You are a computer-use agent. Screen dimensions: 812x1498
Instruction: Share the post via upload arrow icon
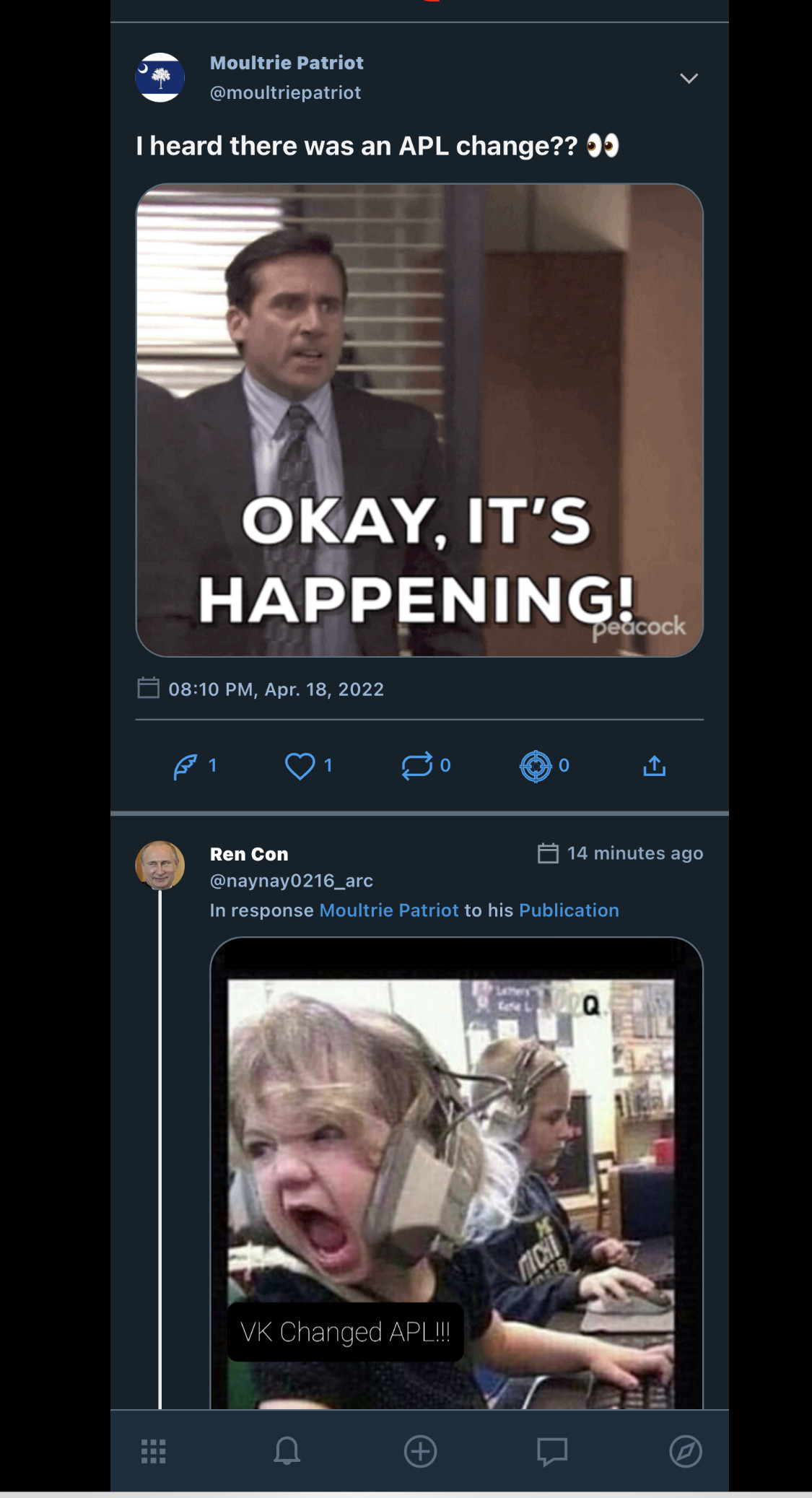coord(654,766)
